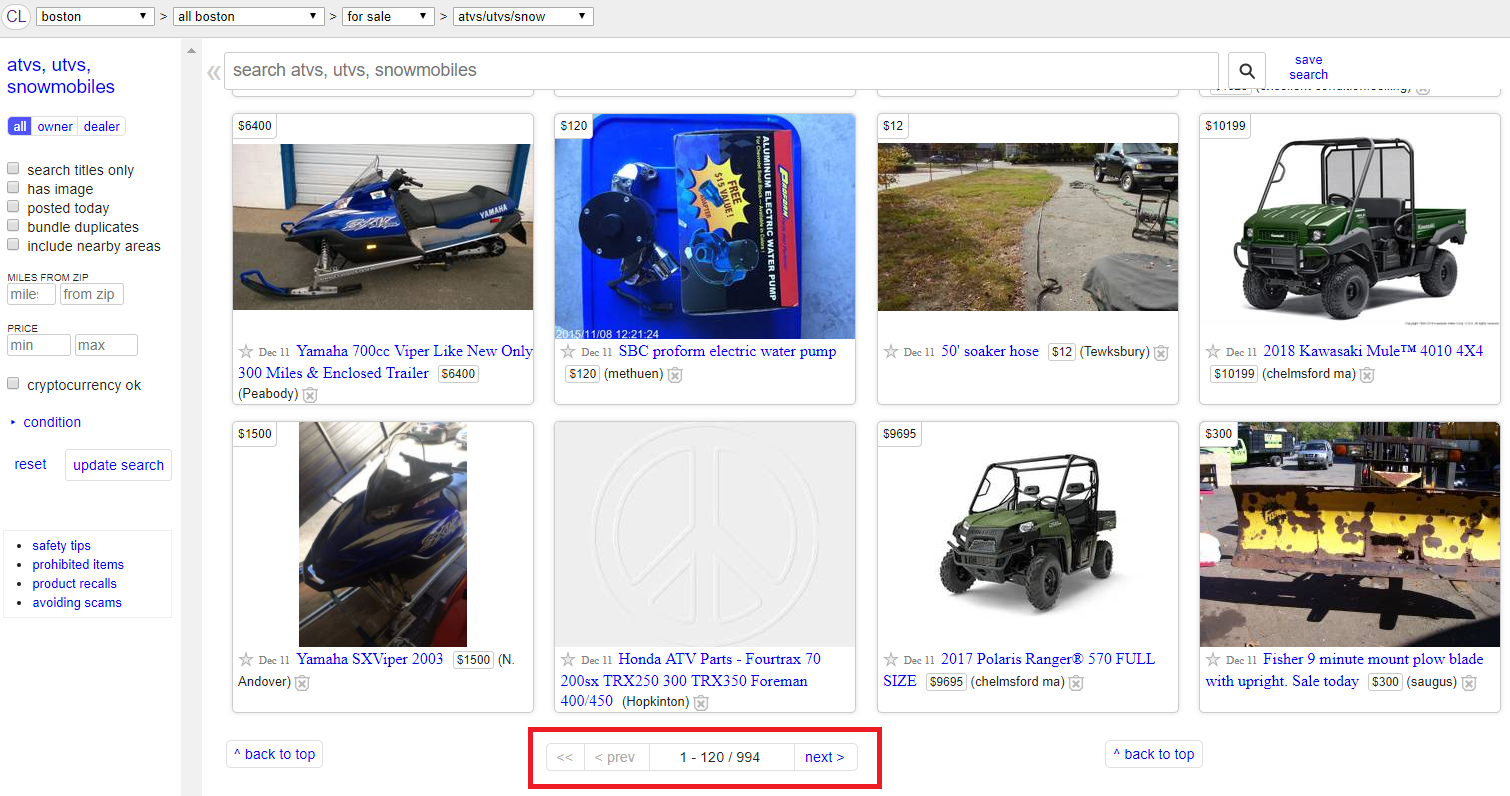This screenshot has height=796, width=1510.
Task: Star the Honda ATV Parts listing
Action: click(x=568, y=660)
